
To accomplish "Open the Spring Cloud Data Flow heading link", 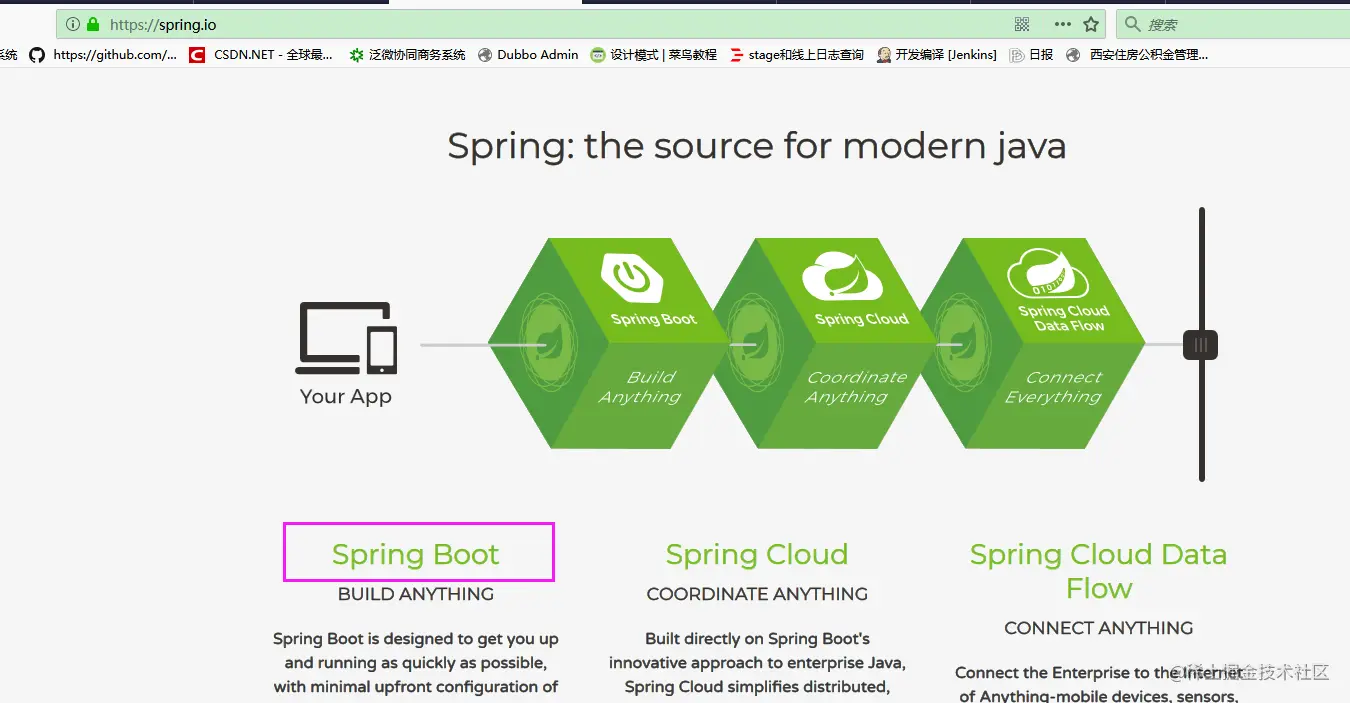I will (1098, 571).
